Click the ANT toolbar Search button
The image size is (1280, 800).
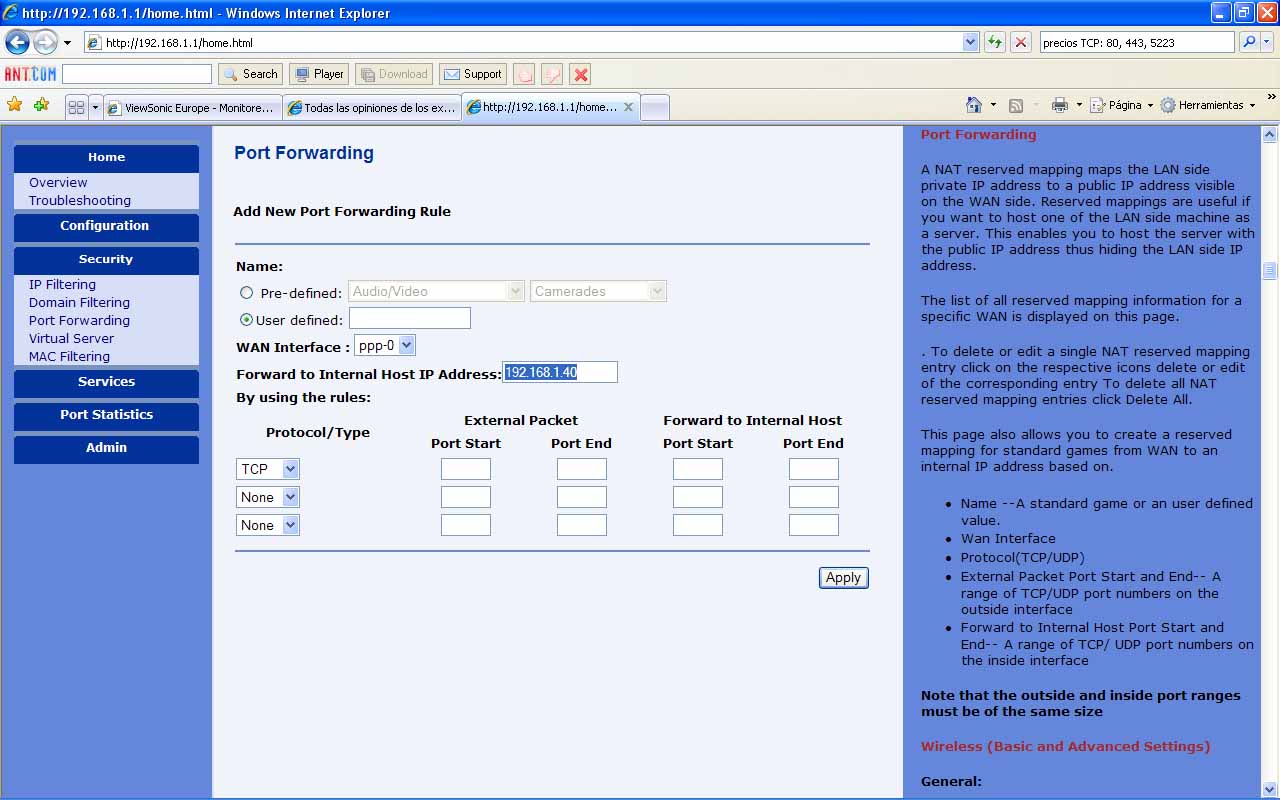pyautogui.click(x=250, y=74)
